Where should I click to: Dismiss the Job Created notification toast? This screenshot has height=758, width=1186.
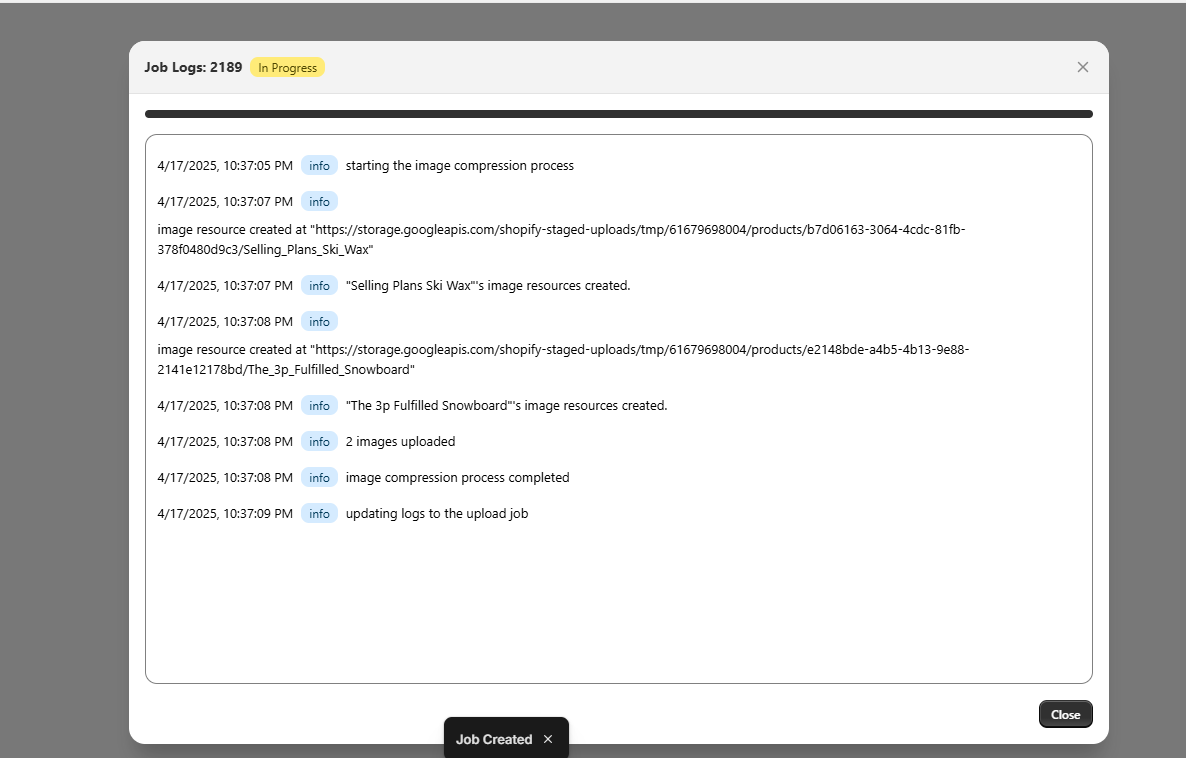pyautogui.click(x=547, y=739)
